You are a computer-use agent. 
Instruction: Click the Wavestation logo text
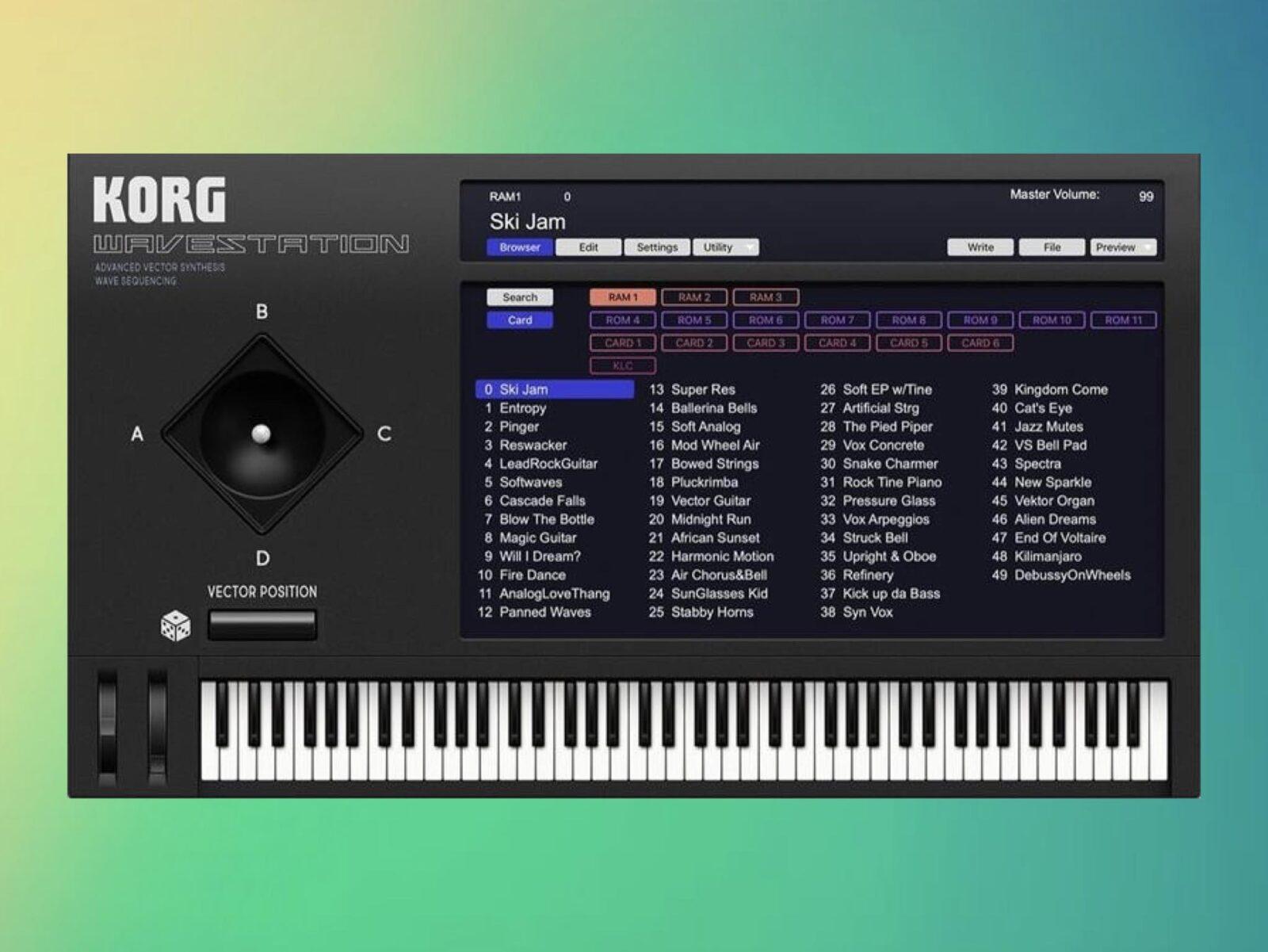click(250, 245)
